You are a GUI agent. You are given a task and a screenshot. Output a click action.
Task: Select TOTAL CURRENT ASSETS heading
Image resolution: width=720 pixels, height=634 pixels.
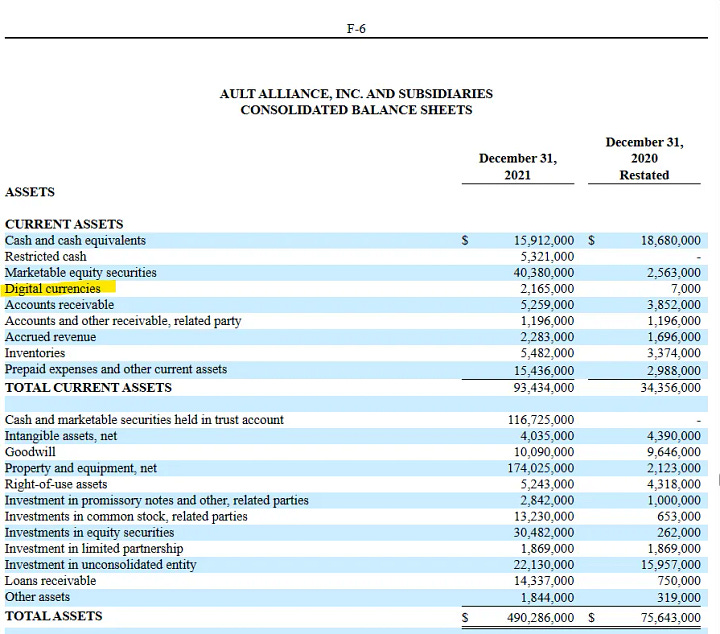tap(88, 387)
